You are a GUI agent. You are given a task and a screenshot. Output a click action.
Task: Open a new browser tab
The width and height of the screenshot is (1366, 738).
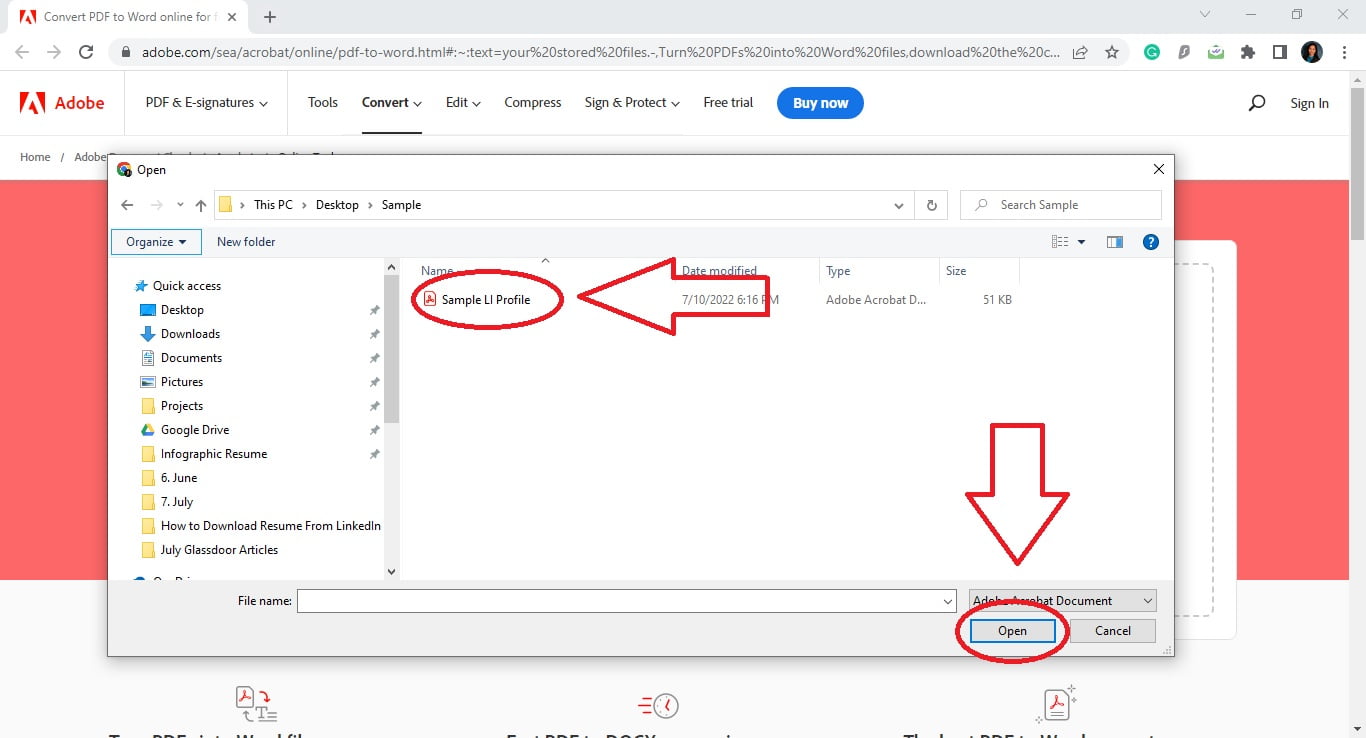click(270, 17)
